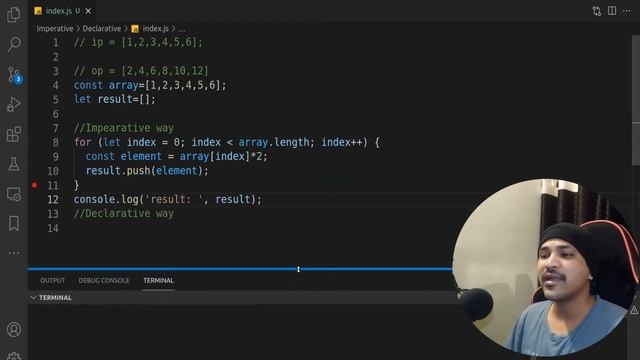Split the editor to the right
This screenshot has height=360, width=640.
pyautogui.click(x=612, y=11)
